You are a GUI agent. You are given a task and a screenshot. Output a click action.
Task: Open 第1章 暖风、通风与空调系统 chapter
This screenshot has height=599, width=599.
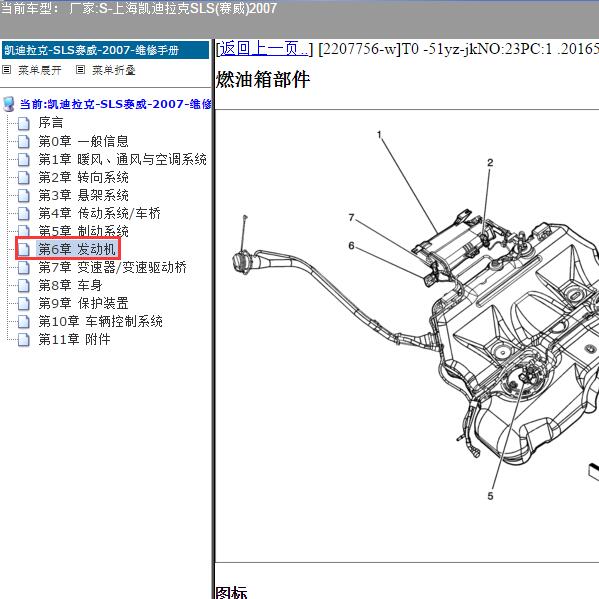click(x=122, y=159)
